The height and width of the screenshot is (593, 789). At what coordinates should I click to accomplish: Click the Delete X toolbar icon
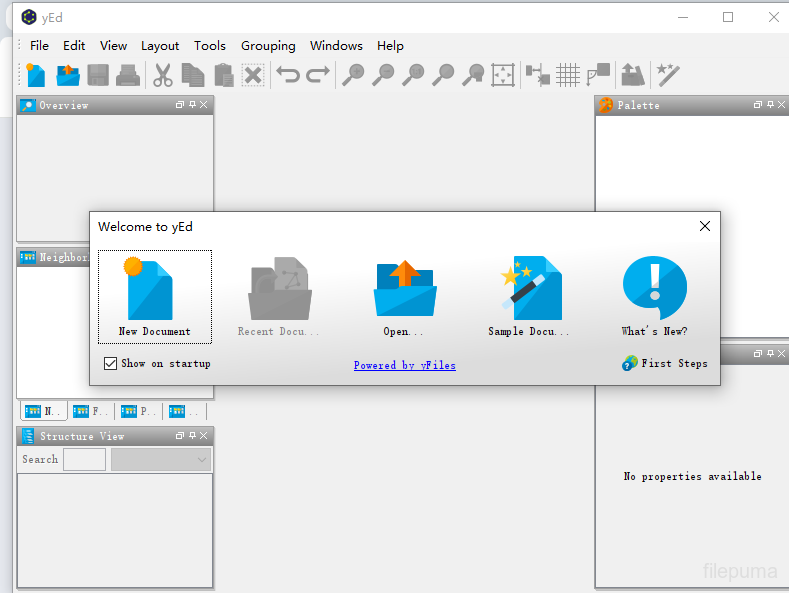(253, 76)
